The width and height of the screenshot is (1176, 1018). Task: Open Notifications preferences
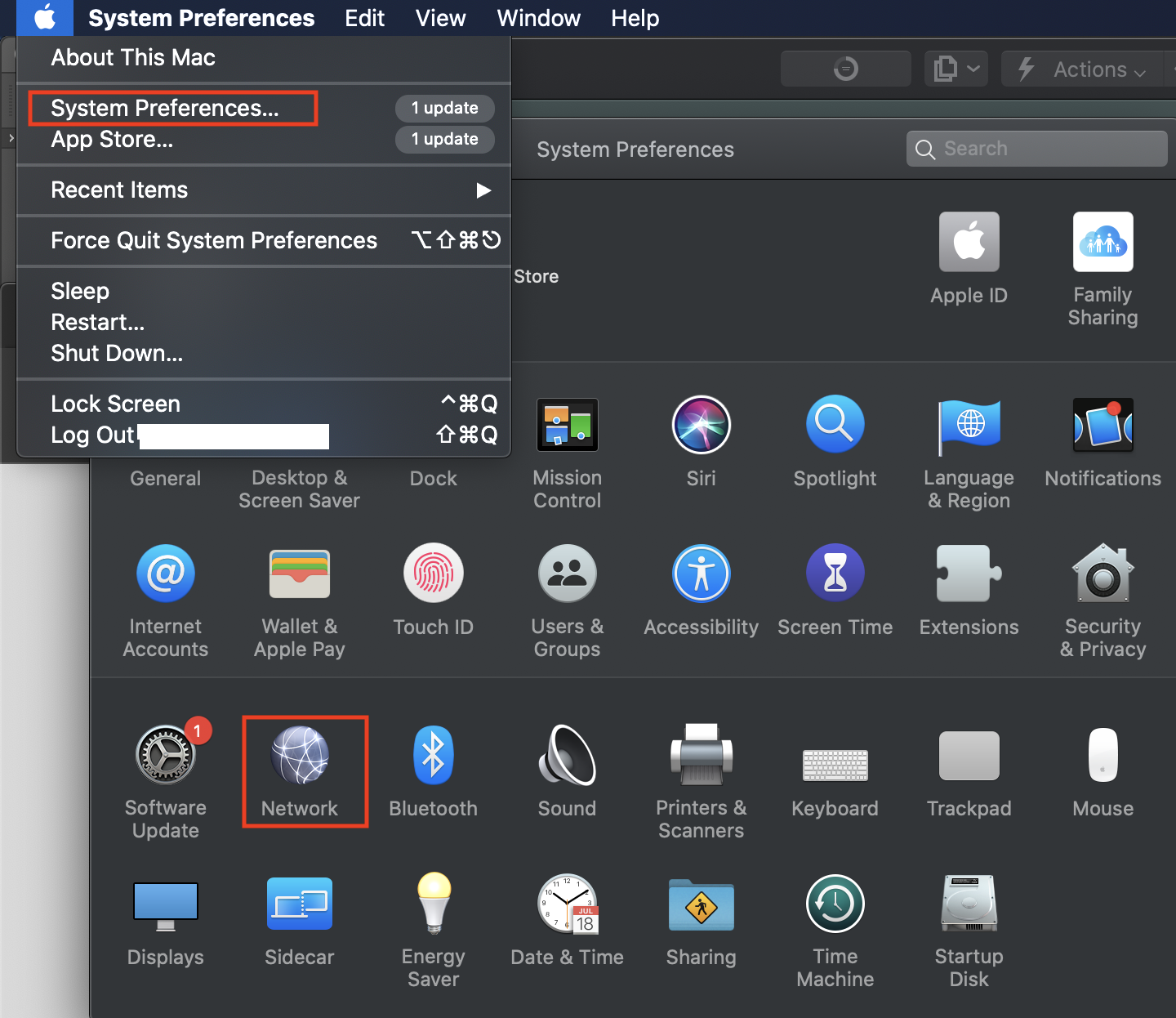coord(1102,442)
